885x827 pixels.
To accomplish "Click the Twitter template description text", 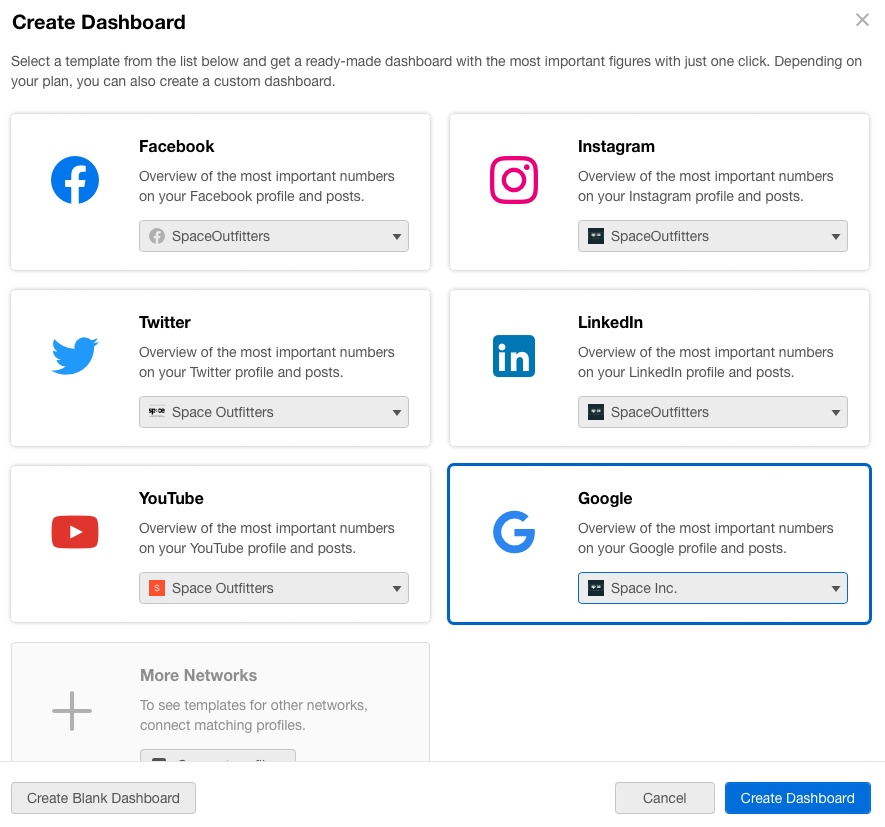I will coord(266,362).
